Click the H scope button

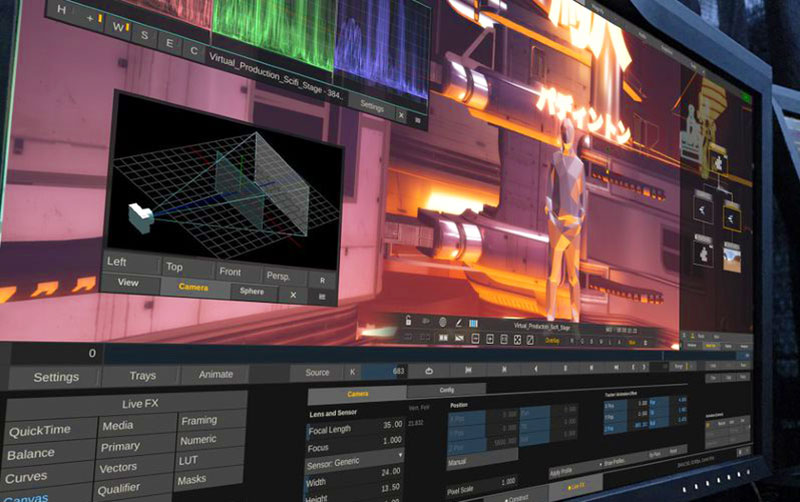pyautogui.click(x=63, y=9)
